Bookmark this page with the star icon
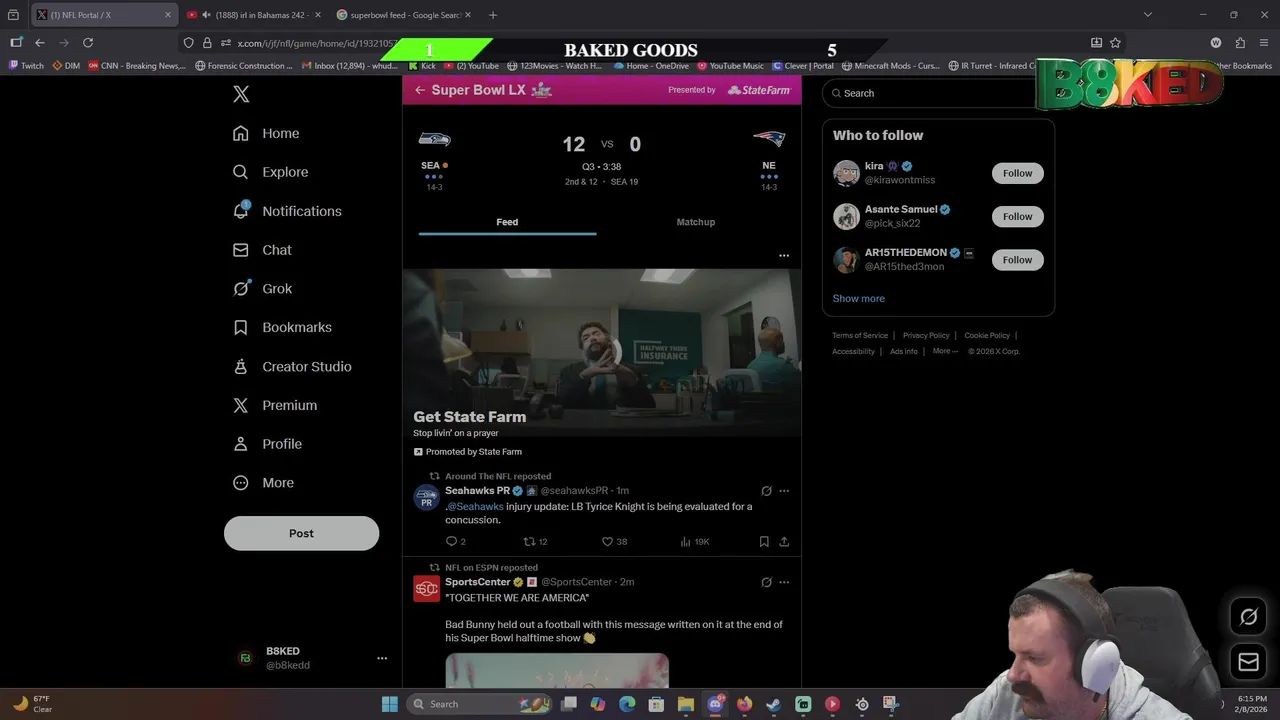The height and width of the screenshot is (720, 1280). point(1115,43)
